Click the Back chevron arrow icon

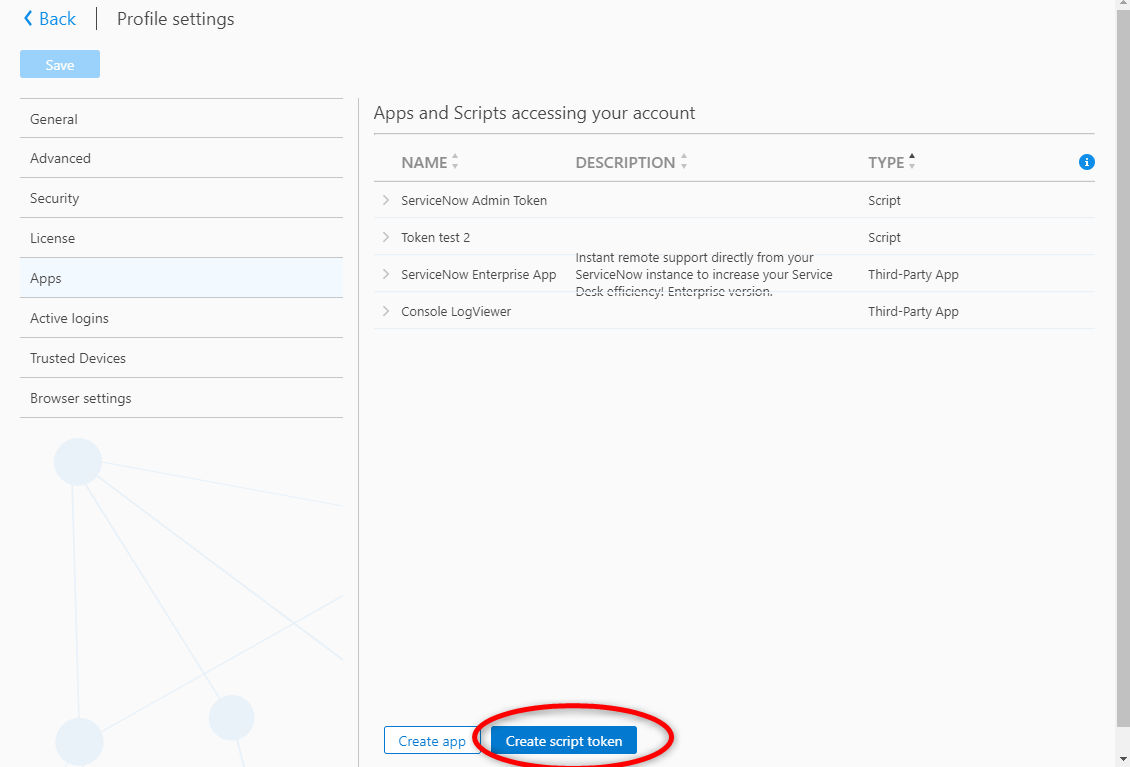coord(28,19)
